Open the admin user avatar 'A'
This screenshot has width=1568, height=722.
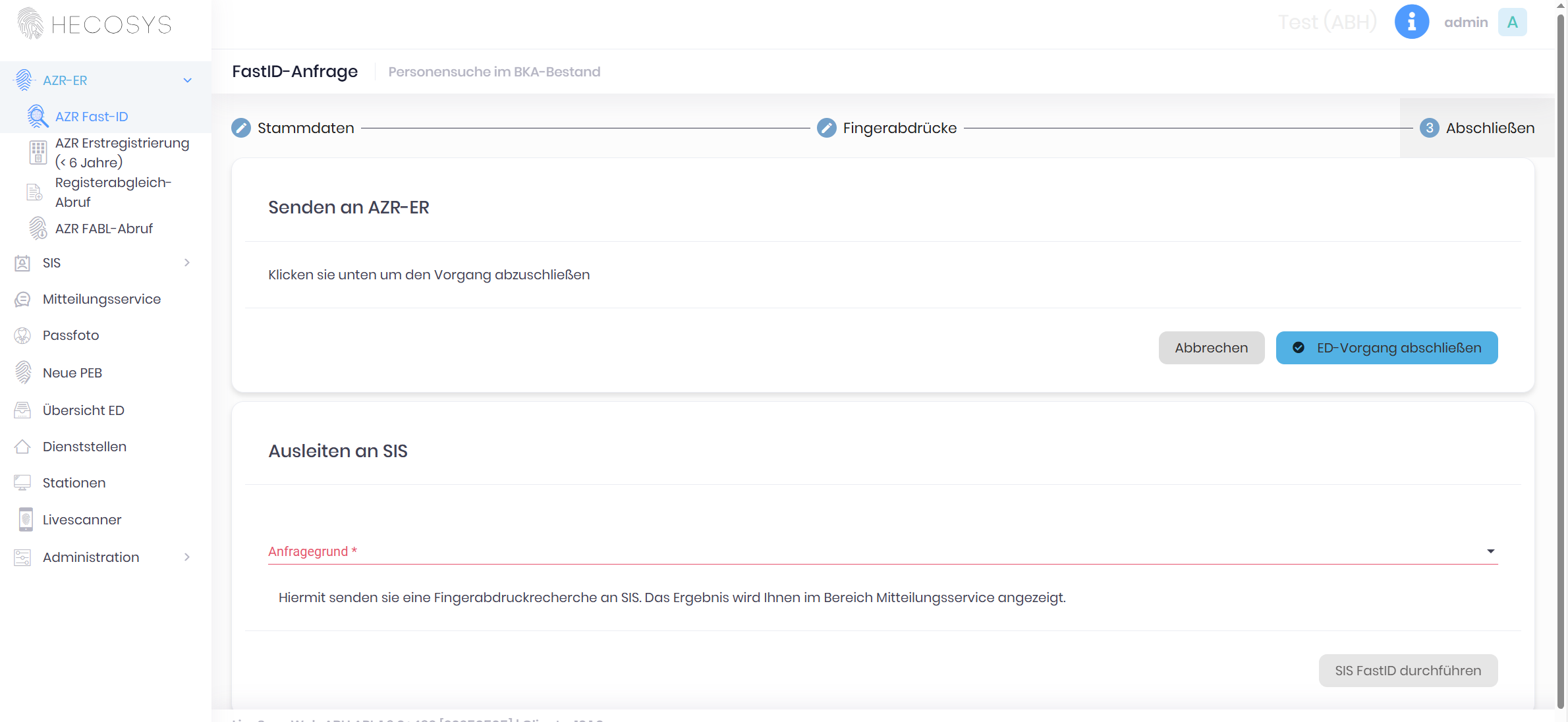(1512, 22)
